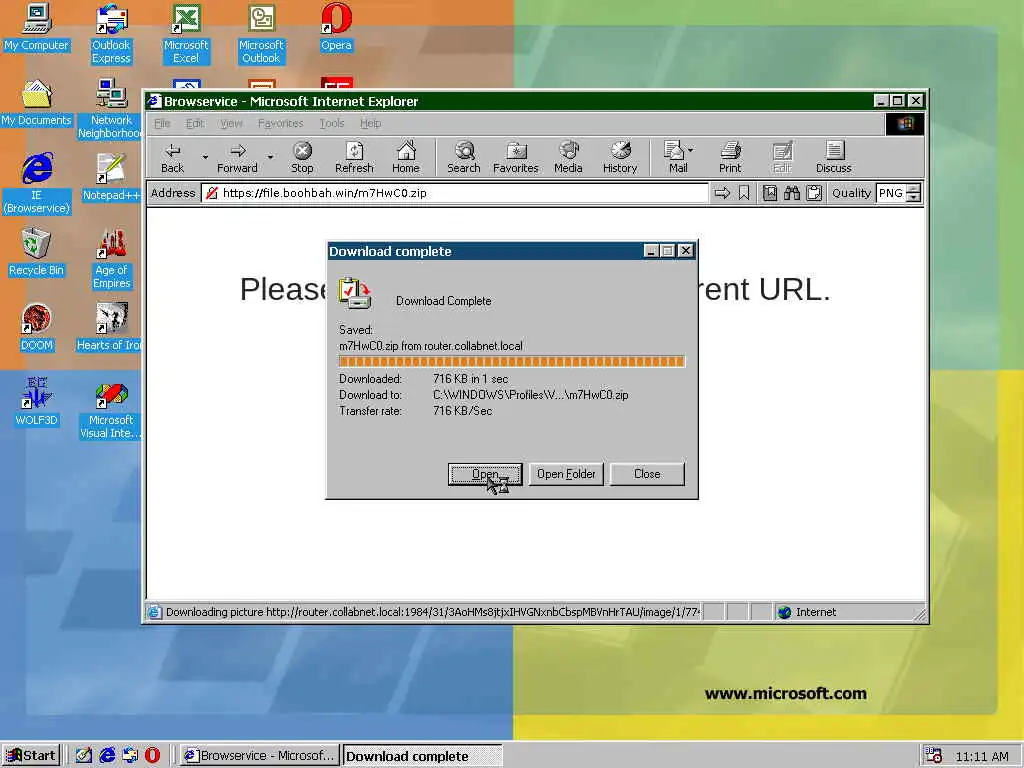Click the Quality stepper down arrow

pos(914,198)
